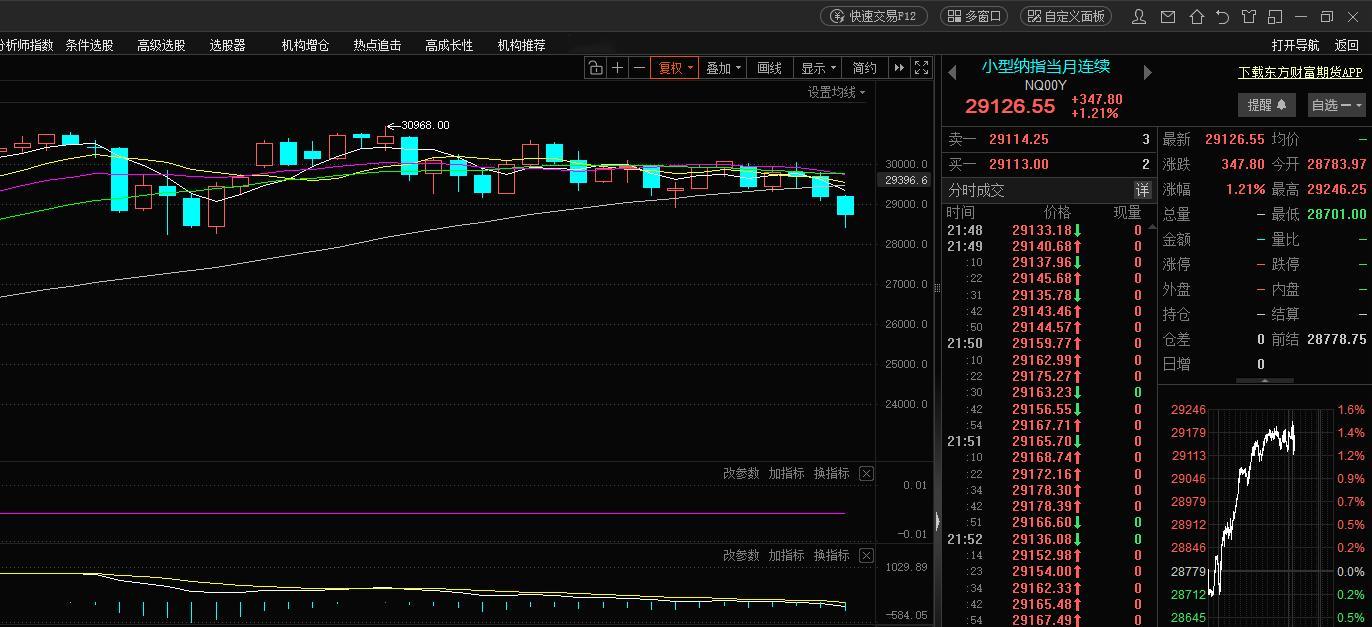The height and width of the screenshot is (627, 1372).
Task: Click the 前结 28778.75 value
Action: pos(1336,339)
